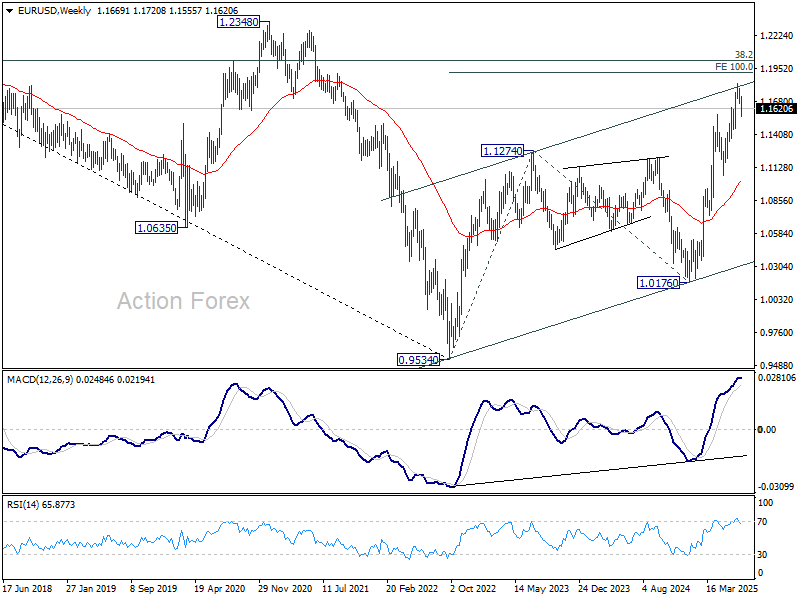Click the 0.95340 price label
Screen dimensions: 800x600
(418, 360)
